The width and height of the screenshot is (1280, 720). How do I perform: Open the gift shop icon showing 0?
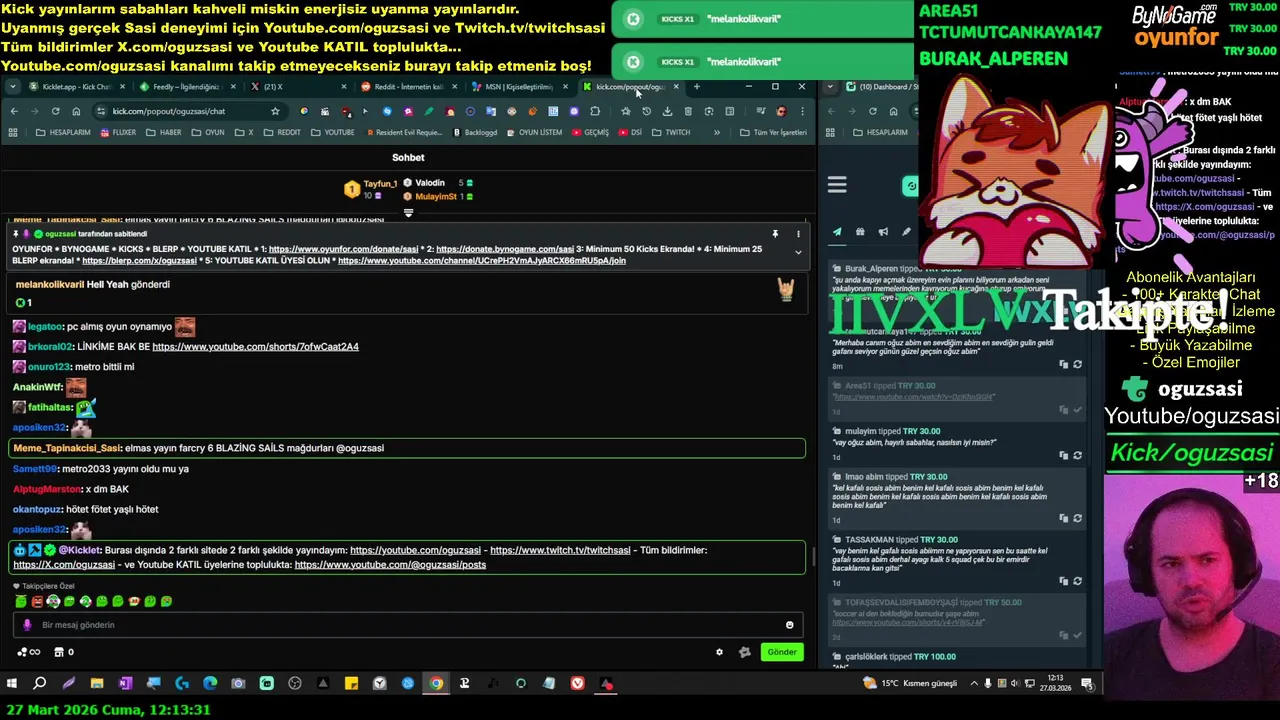point(63,652)
